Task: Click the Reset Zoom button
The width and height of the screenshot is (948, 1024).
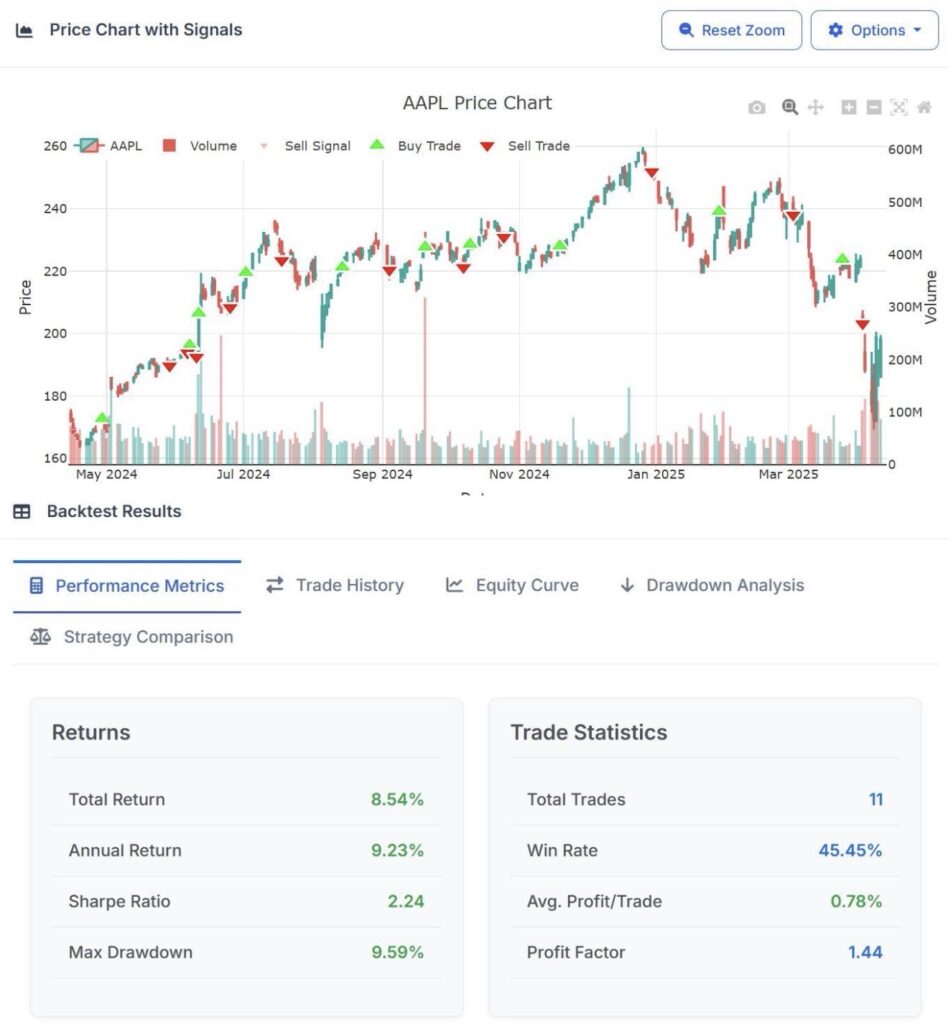Action: pos(731,30)
